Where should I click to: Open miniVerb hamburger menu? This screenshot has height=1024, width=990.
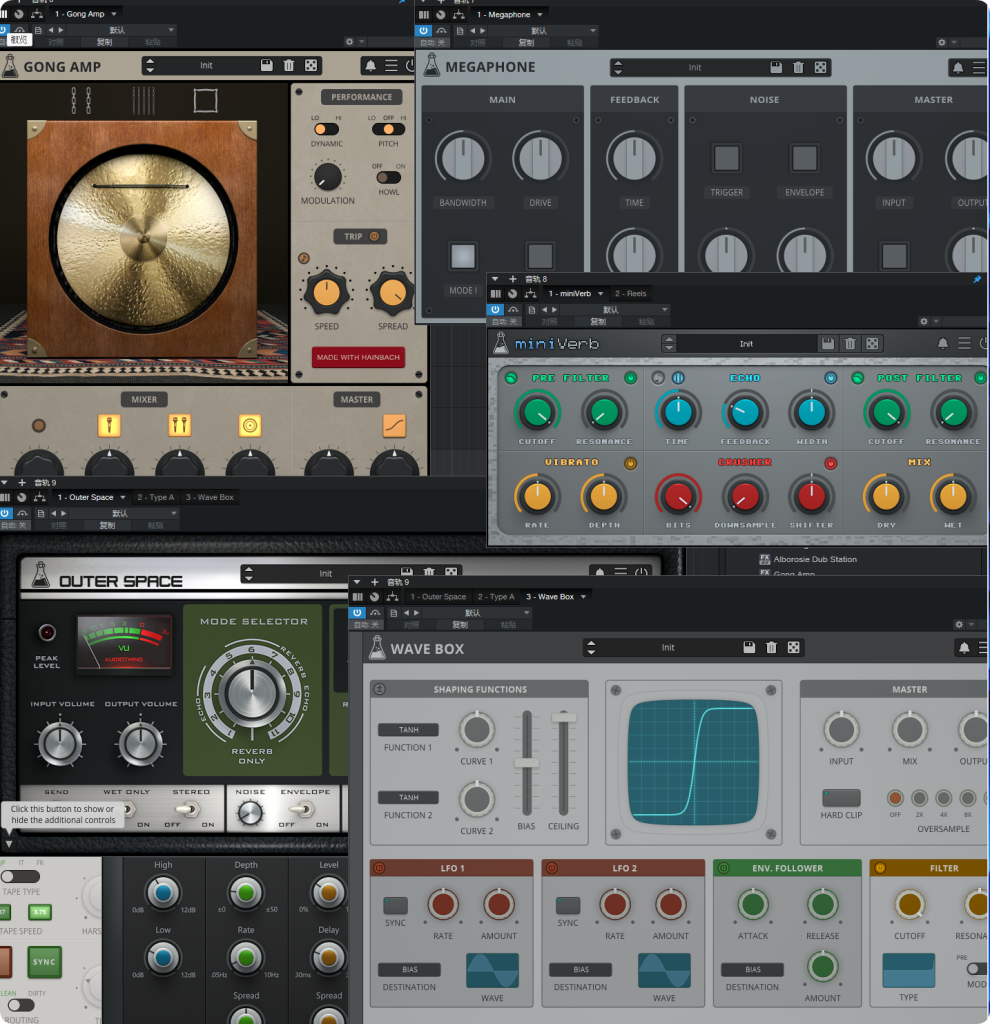coord(964,344)
